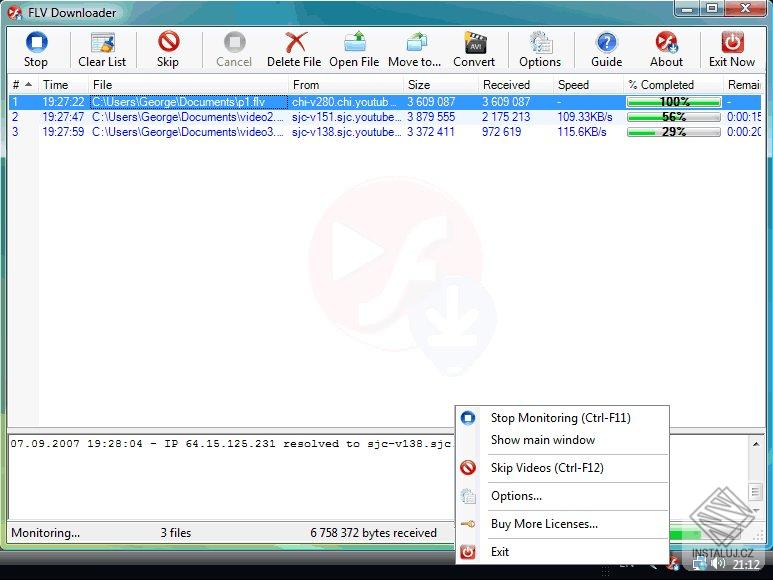Click speed value 115.6KB/s
Image resolution: width=773 pixels, height=580 pixels.
pyautogui.click(x=582, y=132)
